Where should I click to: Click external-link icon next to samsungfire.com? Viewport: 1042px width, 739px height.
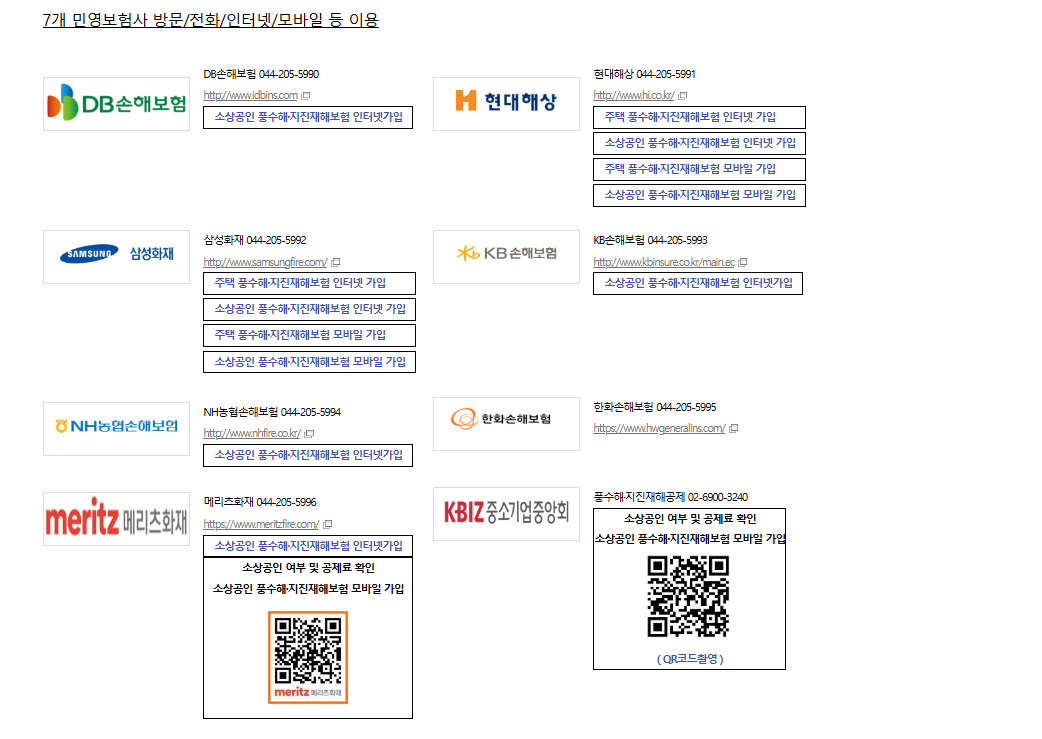pyautogui.click(x=336, y=263)
